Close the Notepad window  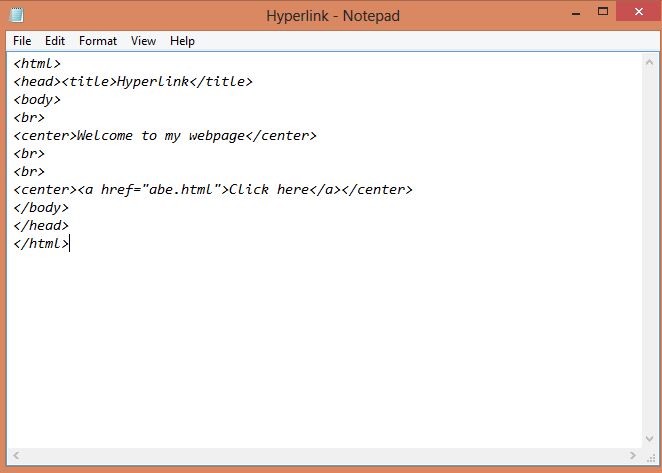click(639, 11)
